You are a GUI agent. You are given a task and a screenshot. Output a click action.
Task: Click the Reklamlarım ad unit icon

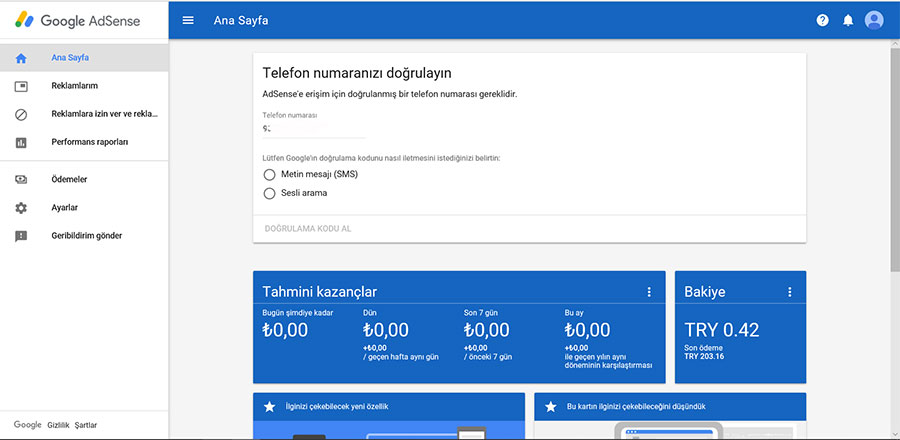pyautogui.click(x=21, y=86)
